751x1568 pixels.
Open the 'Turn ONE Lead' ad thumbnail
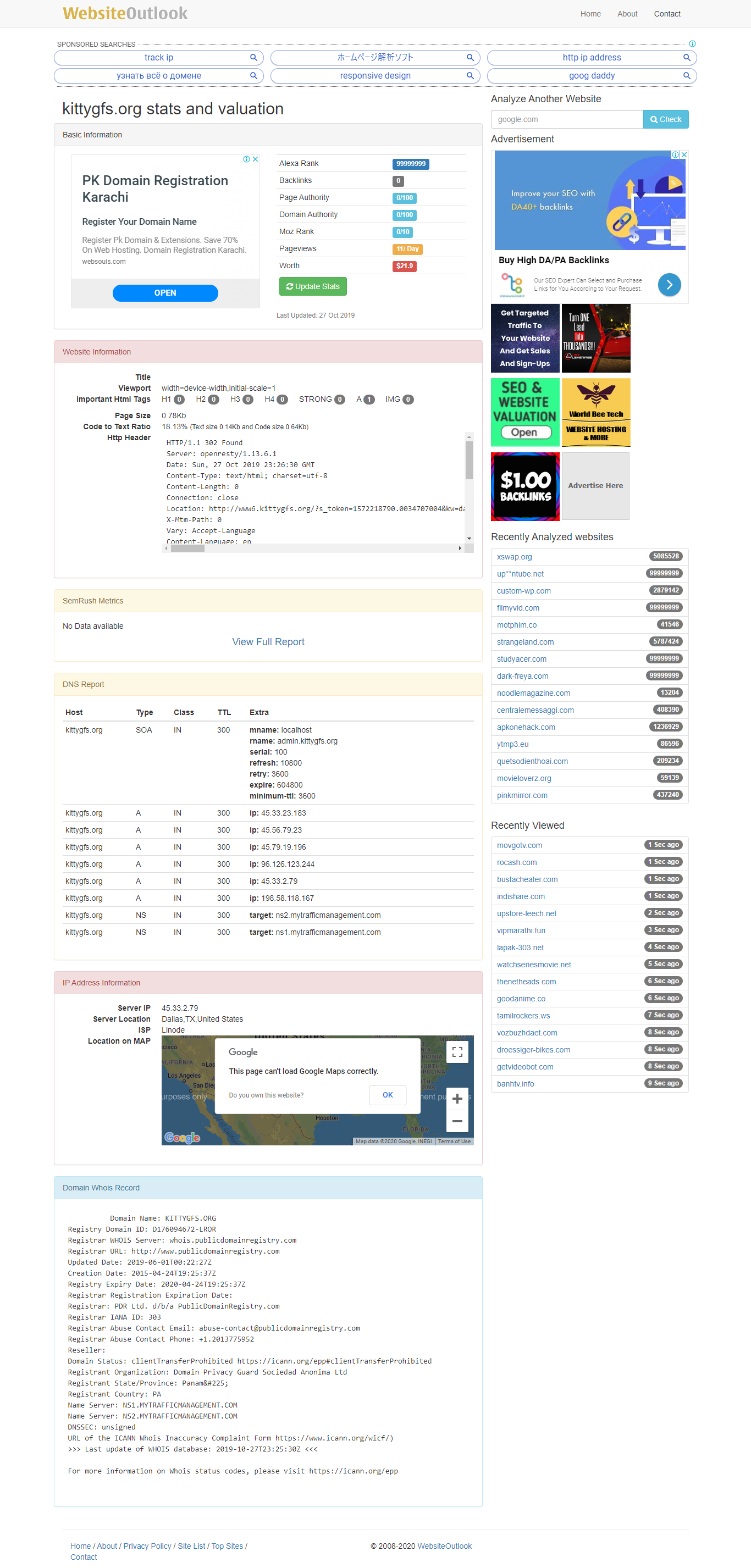(595, 339)
